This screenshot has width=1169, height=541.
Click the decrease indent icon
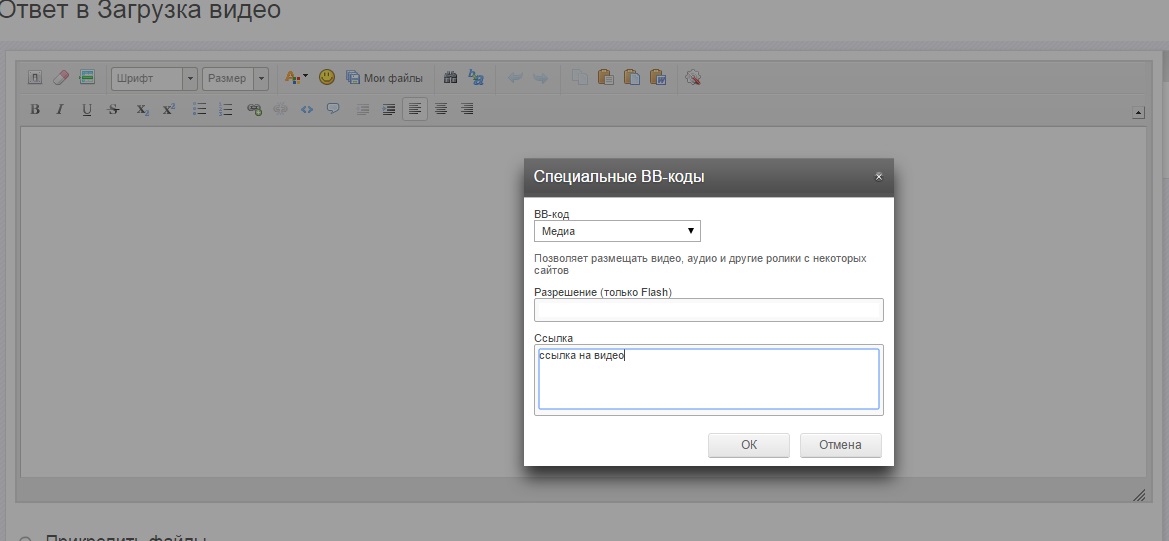tap(362, 110)
